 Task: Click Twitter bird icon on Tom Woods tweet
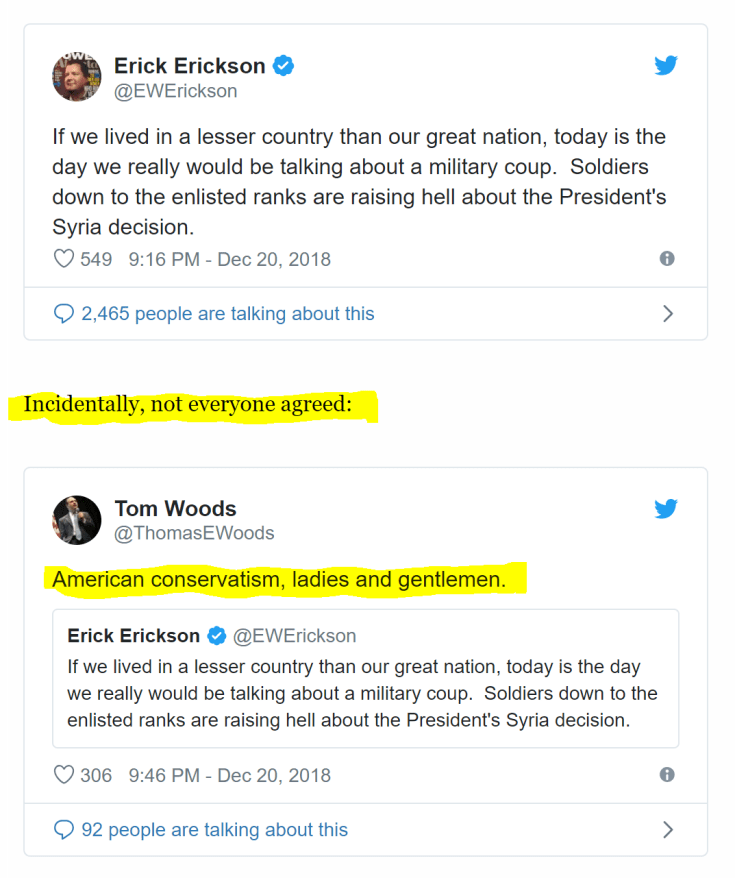coord(666,509)
